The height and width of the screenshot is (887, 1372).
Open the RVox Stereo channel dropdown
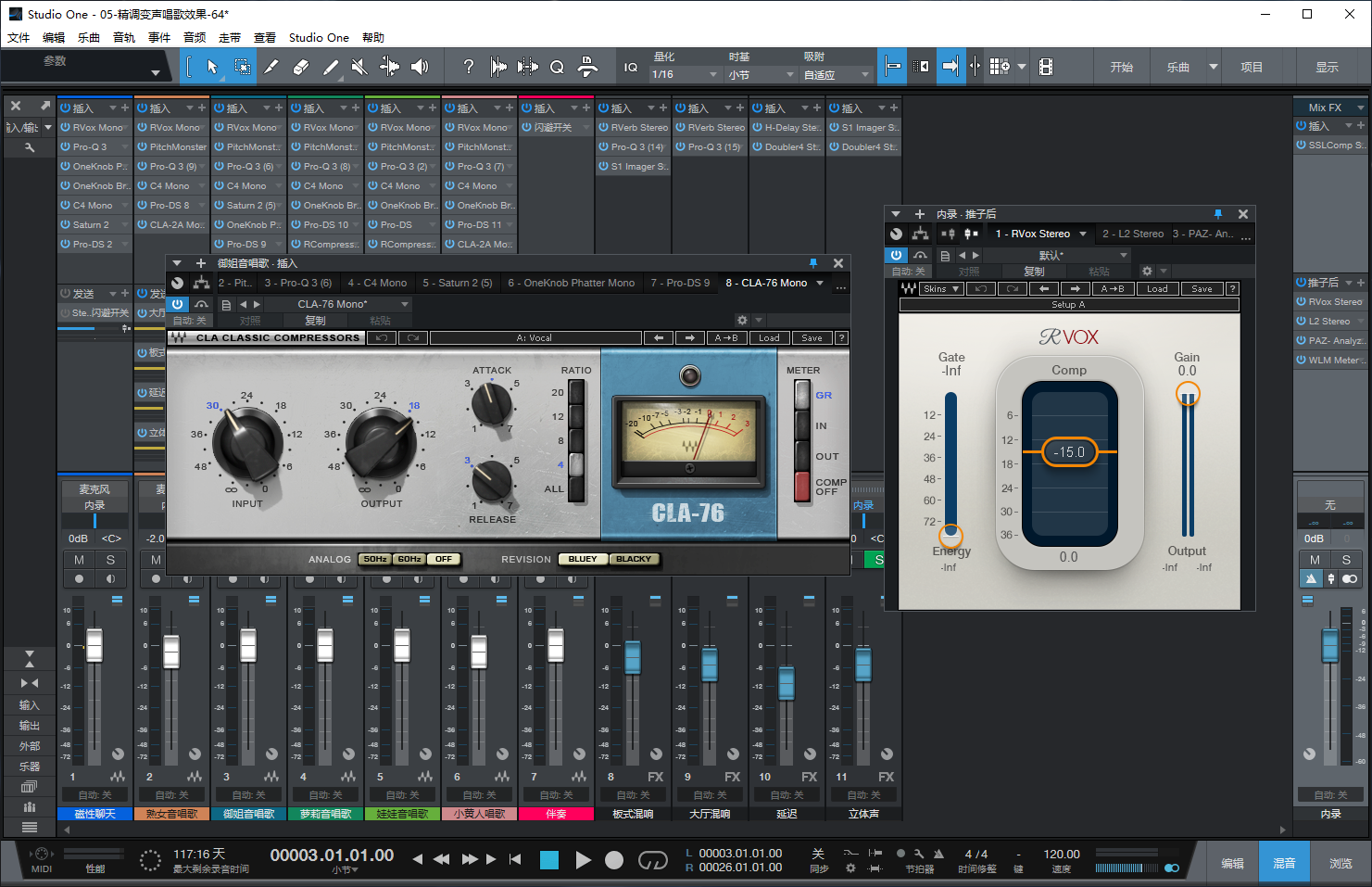1084,234
